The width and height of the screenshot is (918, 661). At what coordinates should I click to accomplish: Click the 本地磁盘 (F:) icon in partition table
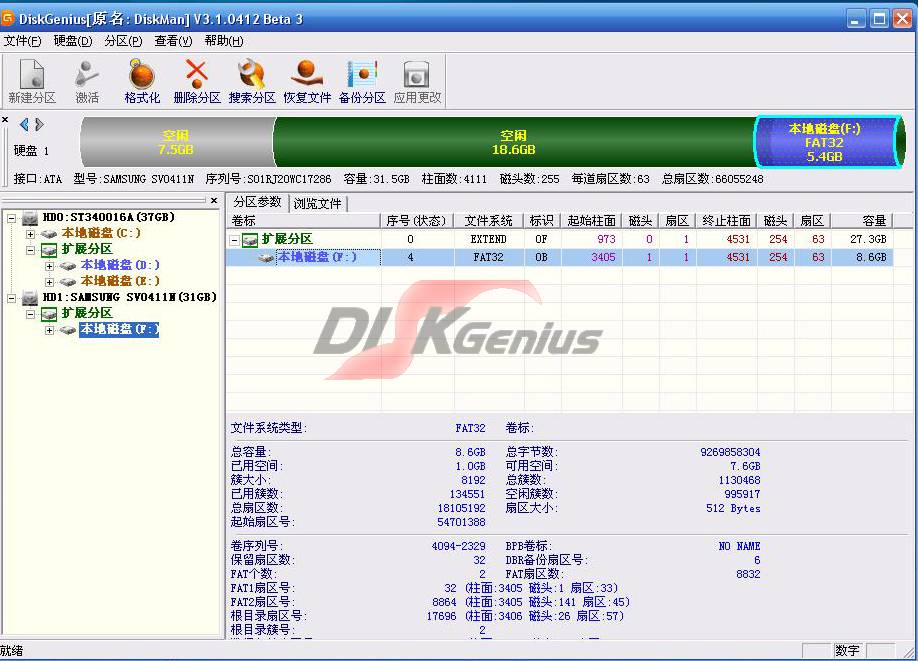[x=266, y=258]
